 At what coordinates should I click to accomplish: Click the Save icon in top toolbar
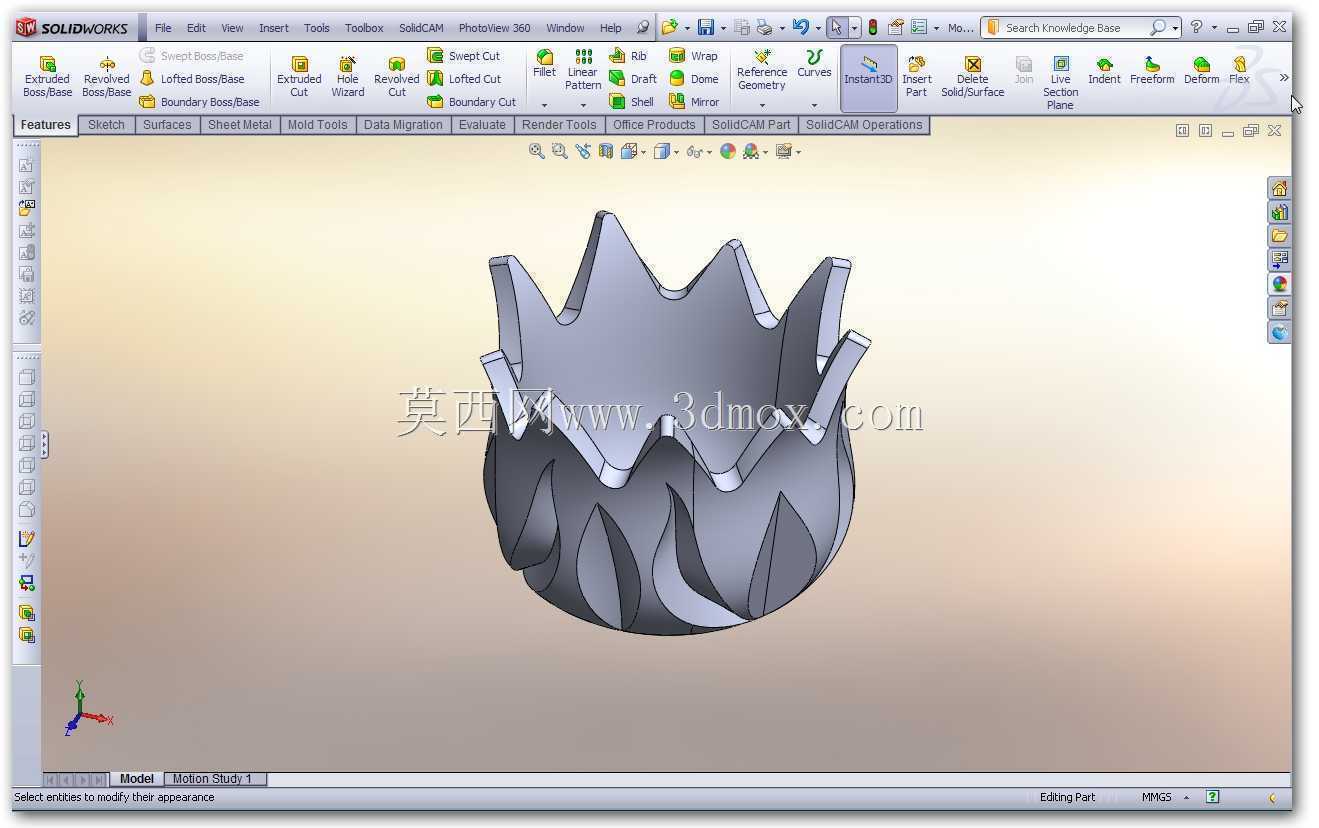pos(706,27)
